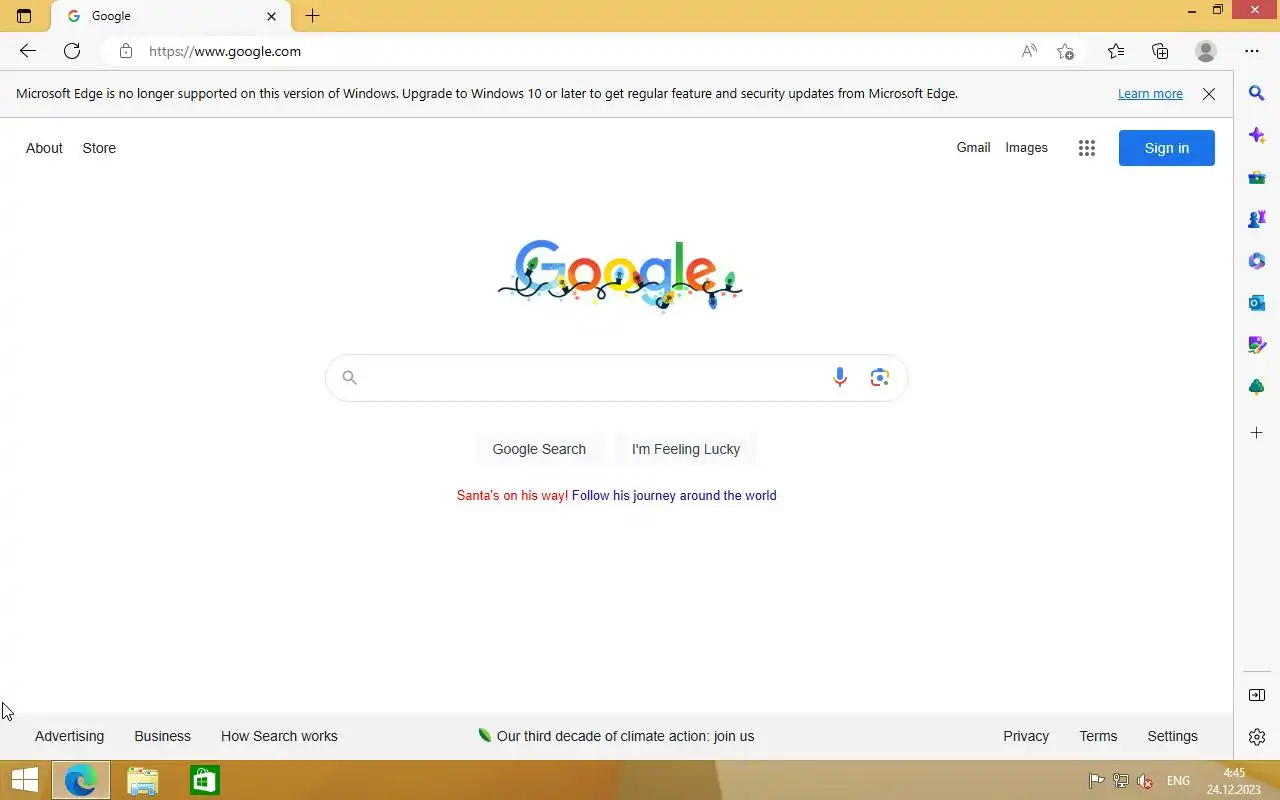Search by image with the Google Lens icon
Viewport: 1280px width, 800px height.
pyautogui.click(x=880, y=377)
